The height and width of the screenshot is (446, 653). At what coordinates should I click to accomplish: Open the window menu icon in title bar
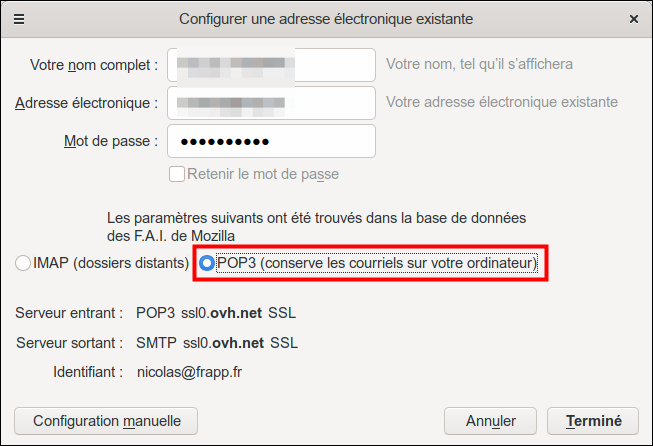pyautogui.click(x=20, y=19)
